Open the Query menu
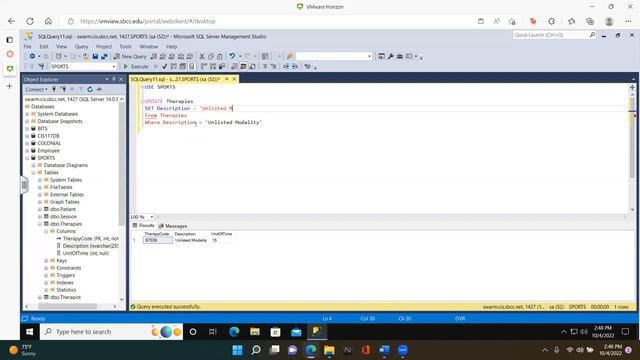The image size is (640, 360). point(81,47)
